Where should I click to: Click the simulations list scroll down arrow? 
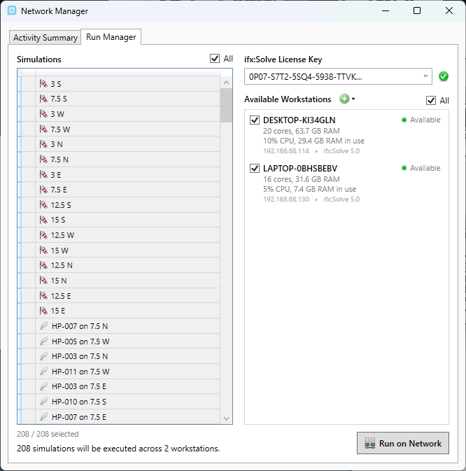point(226,418)
